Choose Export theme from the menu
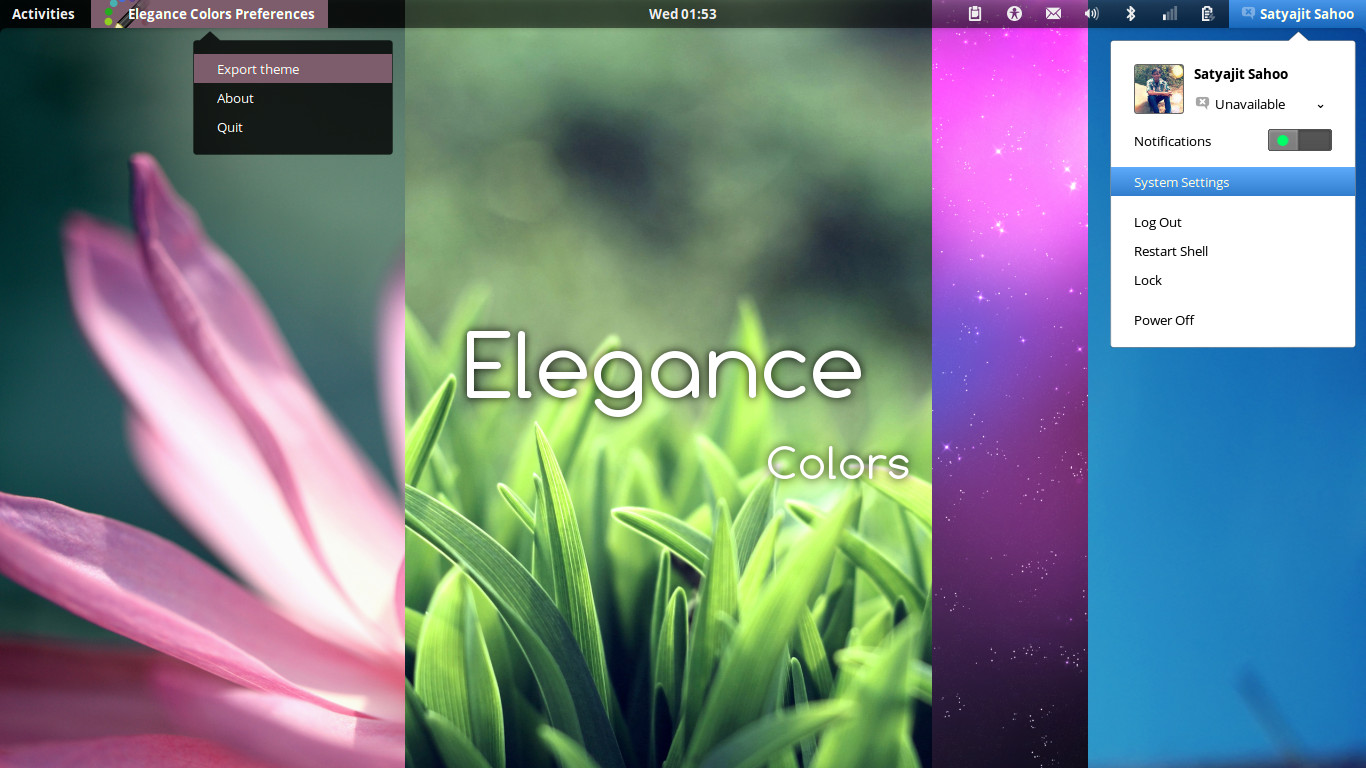The height and width of the screenshot is (768, 1366). (258, 68)
